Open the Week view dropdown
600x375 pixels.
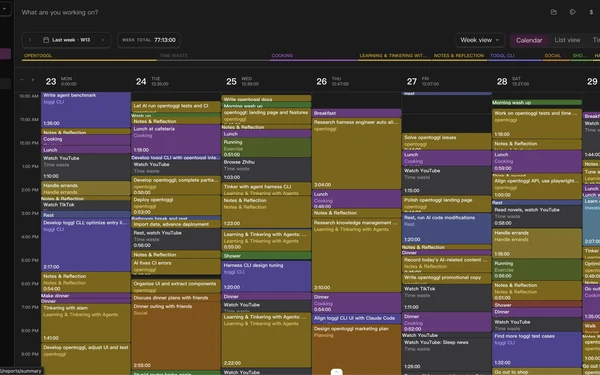(480, 40)
